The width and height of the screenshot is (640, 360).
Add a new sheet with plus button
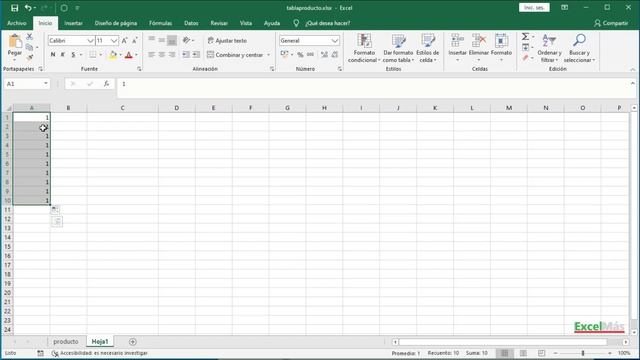pyautogui.click(x=133, y=342)
